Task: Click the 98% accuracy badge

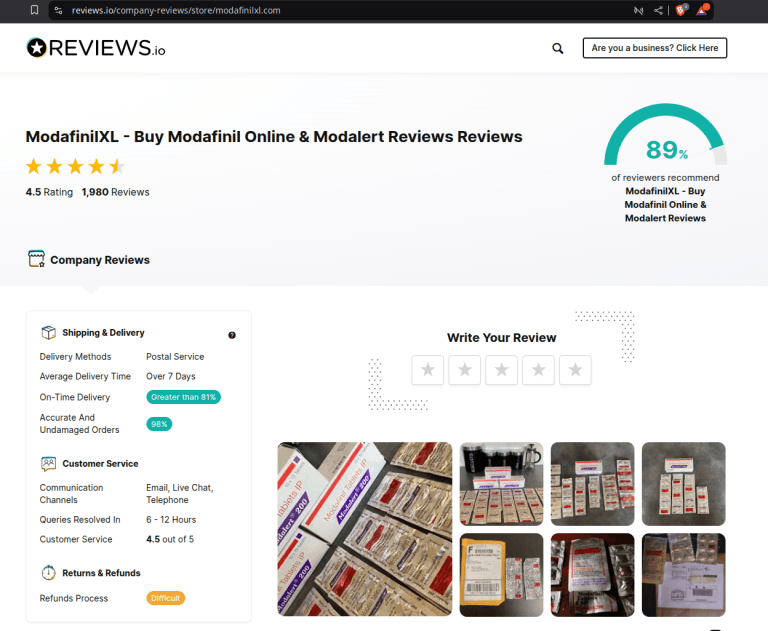Action: [159, 424]
